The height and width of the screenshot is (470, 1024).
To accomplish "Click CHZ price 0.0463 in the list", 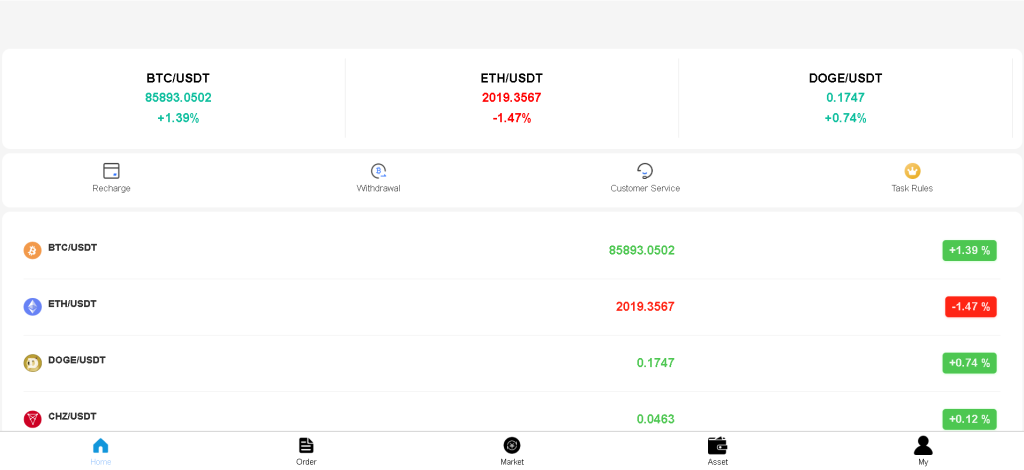I will (656, 419).
